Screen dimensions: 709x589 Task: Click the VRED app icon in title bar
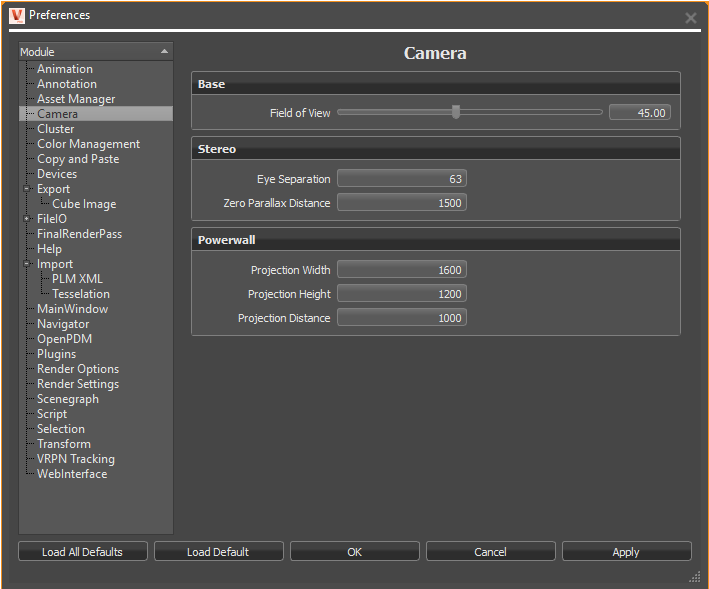17,16
